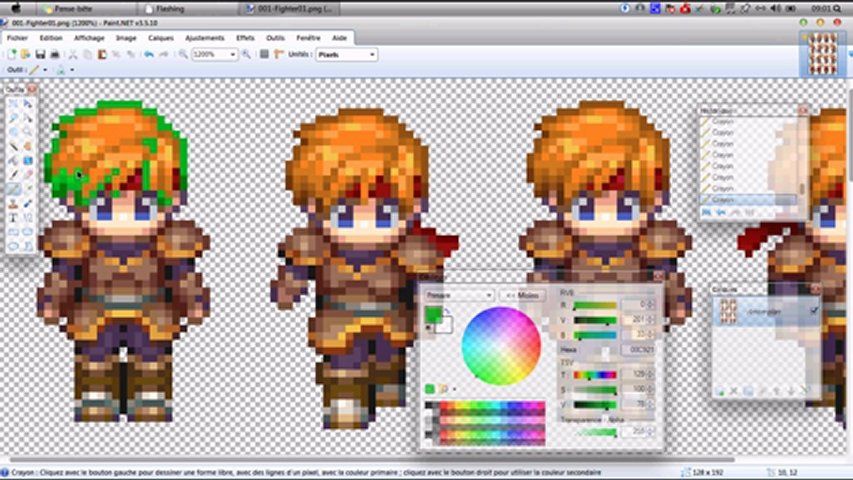
Task: Open the Edition menu
Action: tap(51, 38)
